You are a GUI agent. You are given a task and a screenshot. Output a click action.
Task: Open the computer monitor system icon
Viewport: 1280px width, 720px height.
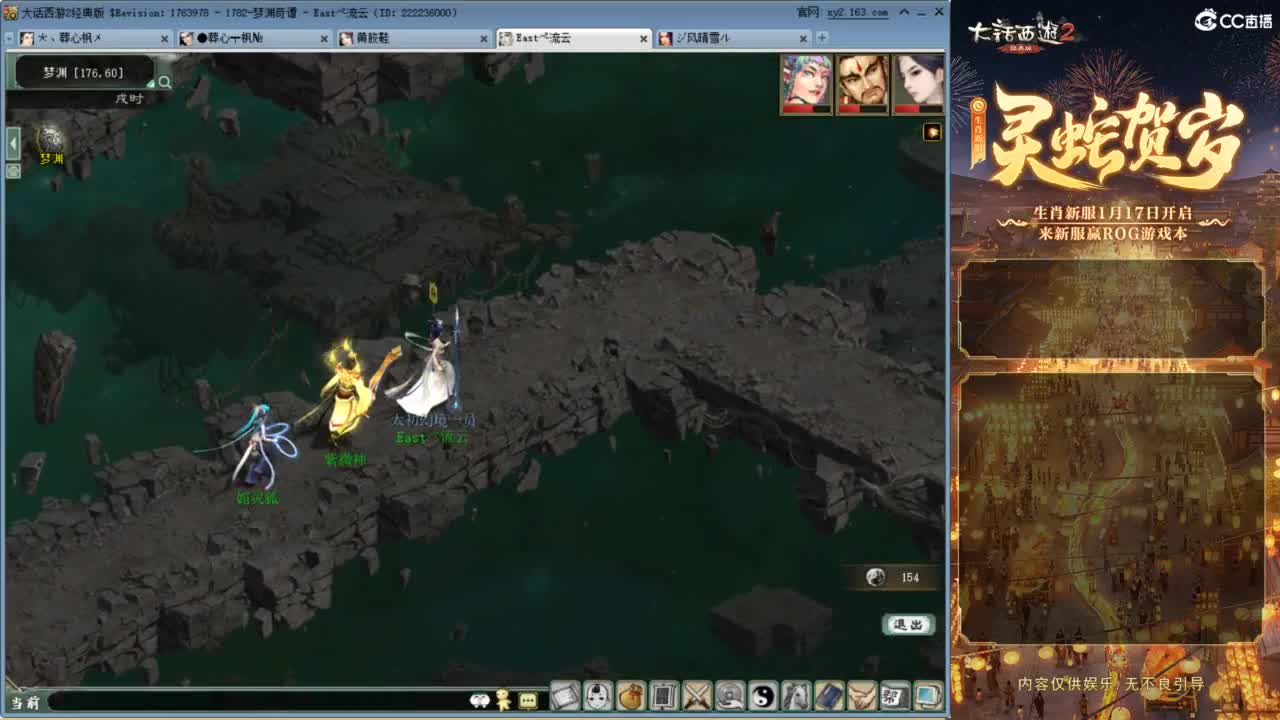[928, 694]
